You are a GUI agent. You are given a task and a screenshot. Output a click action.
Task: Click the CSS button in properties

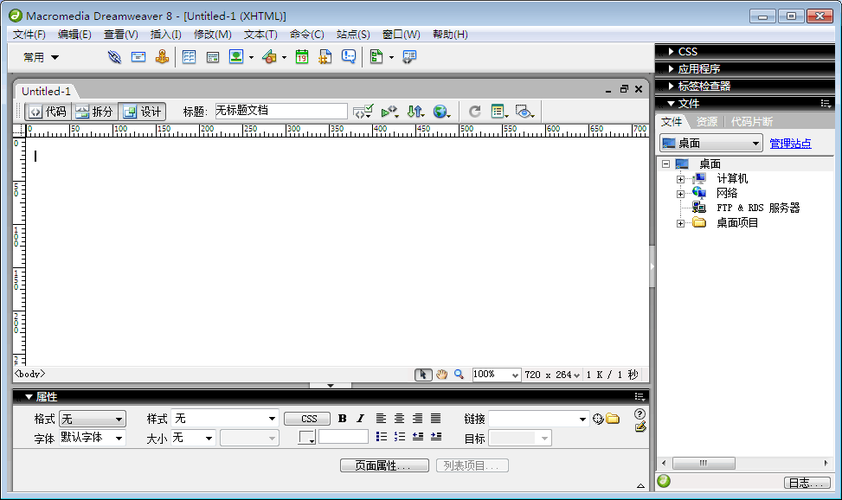pos(307,419)
